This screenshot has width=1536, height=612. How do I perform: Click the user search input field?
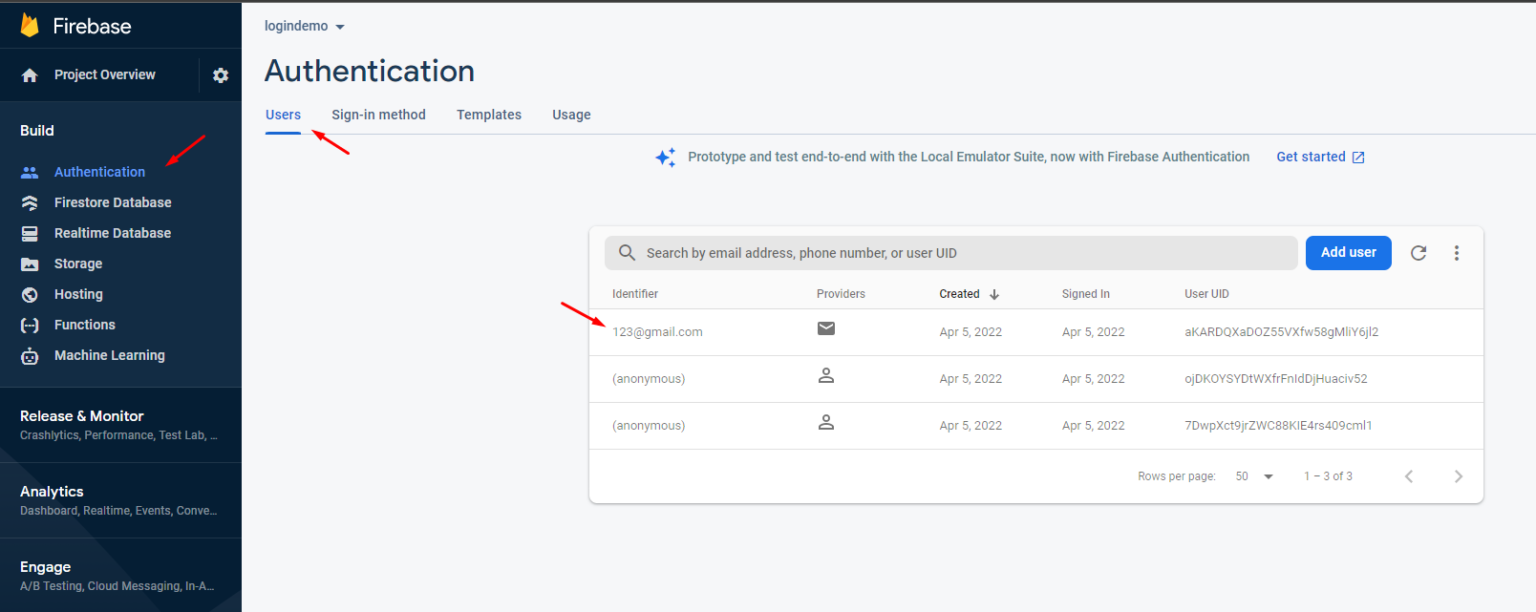pyautogui.click(x=950, y=253)
